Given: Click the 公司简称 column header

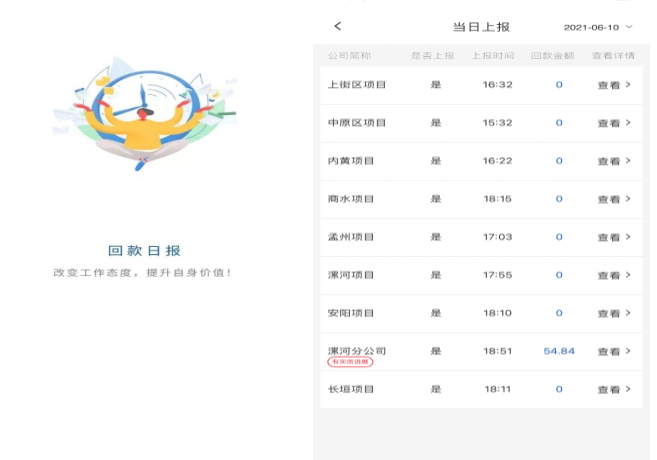Looking at the screenshot, I should click(x=349, y=55).
